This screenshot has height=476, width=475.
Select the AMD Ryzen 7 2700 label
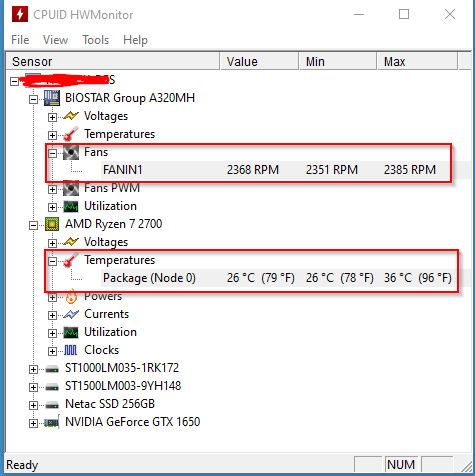point(114,224)
